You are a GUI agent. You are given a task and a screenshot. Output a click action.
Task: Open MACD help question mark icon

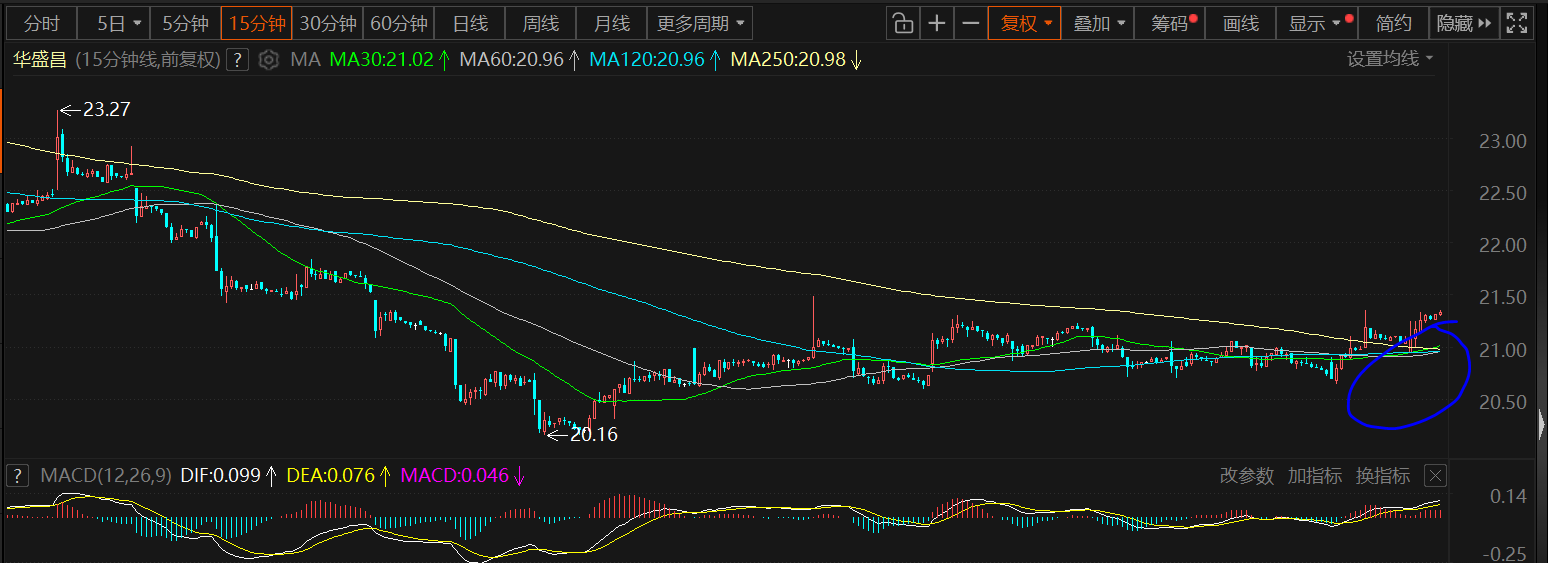[x=17, y=475]
